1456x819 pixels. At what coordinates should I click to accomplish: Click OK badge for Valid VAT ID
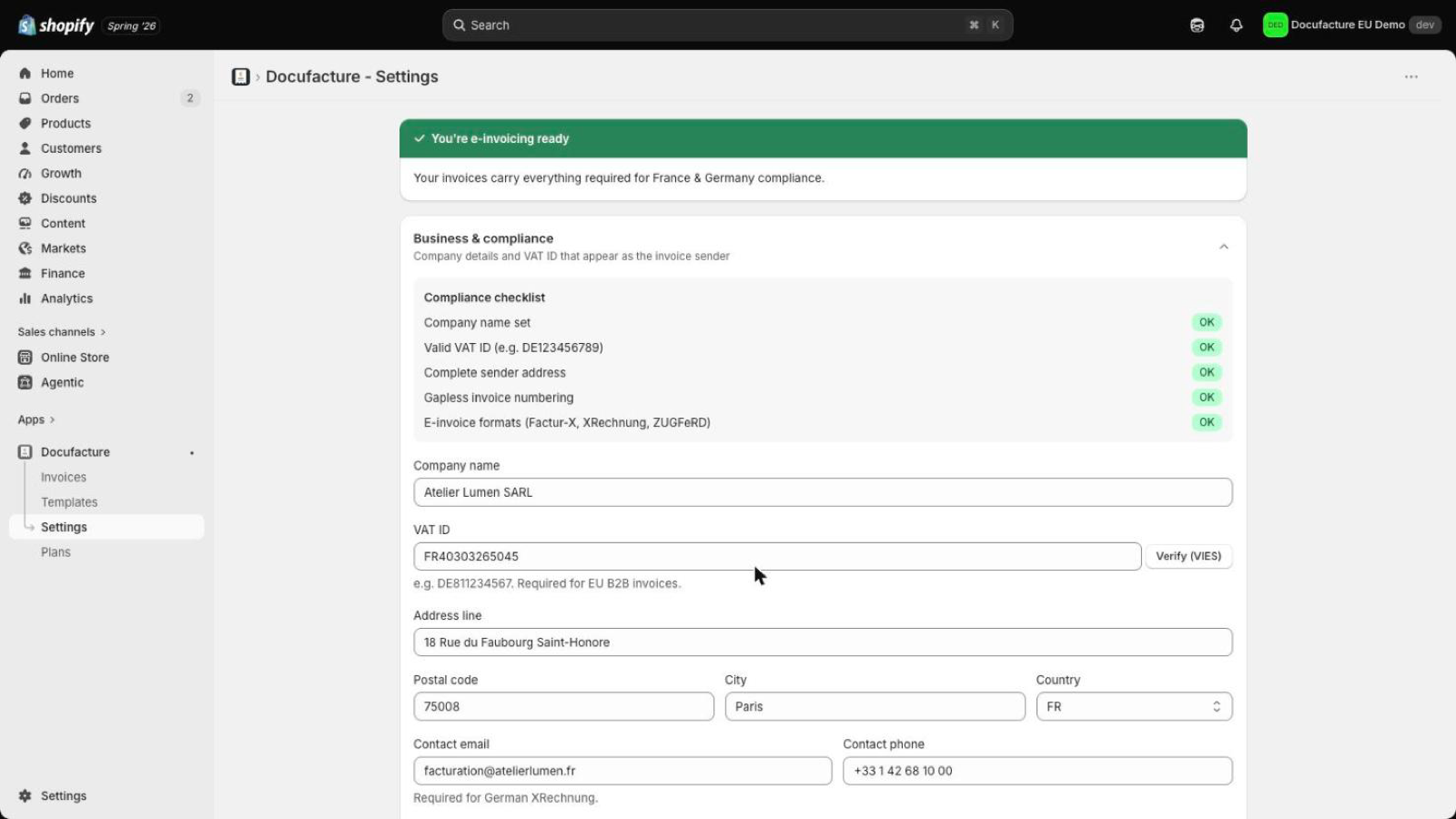[x=1207, y=348]
